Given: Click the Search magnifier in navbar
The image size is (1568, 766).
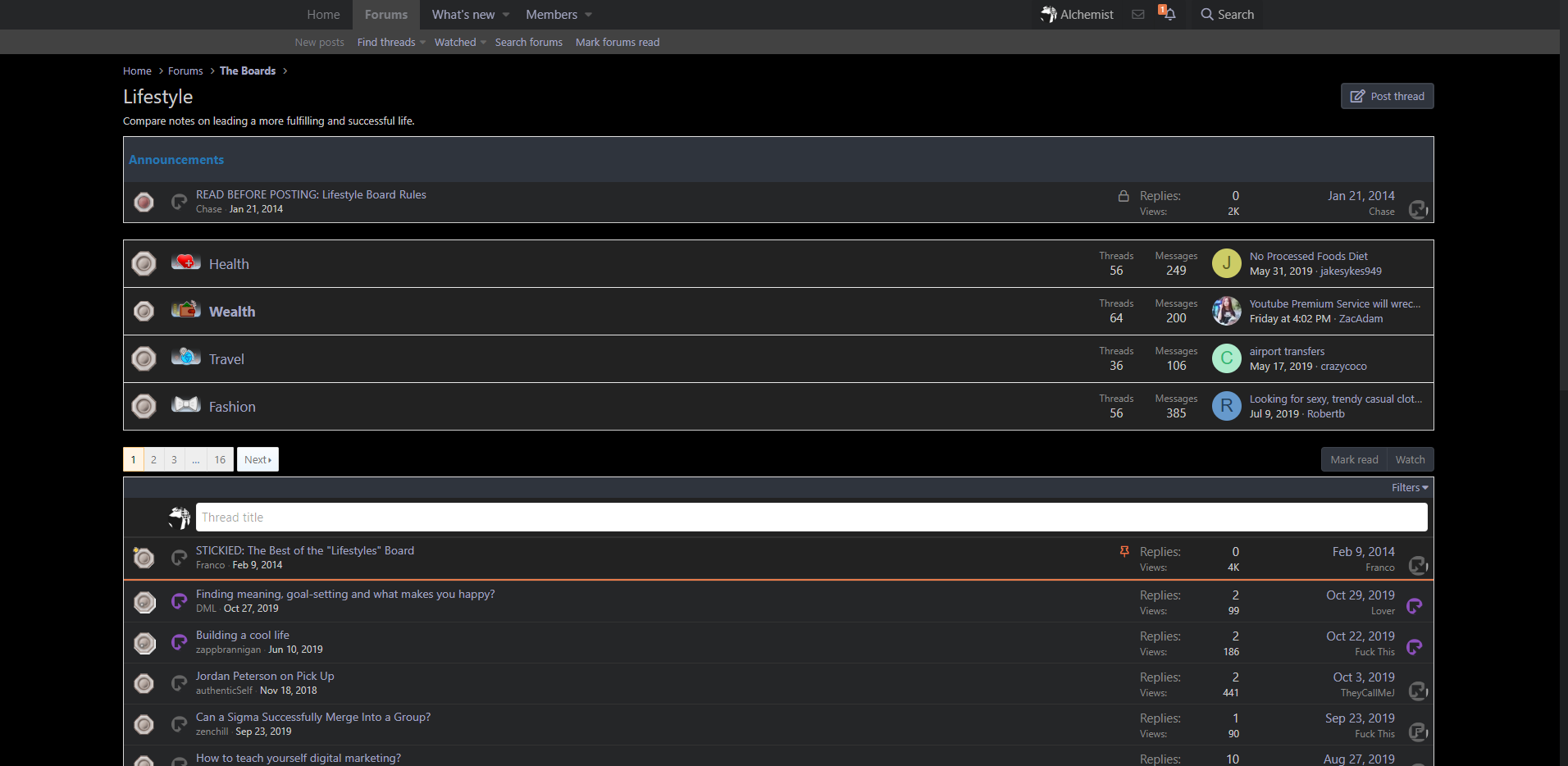Looking at the screenshot, I should pyautogui.click(x=1207, y=14).
